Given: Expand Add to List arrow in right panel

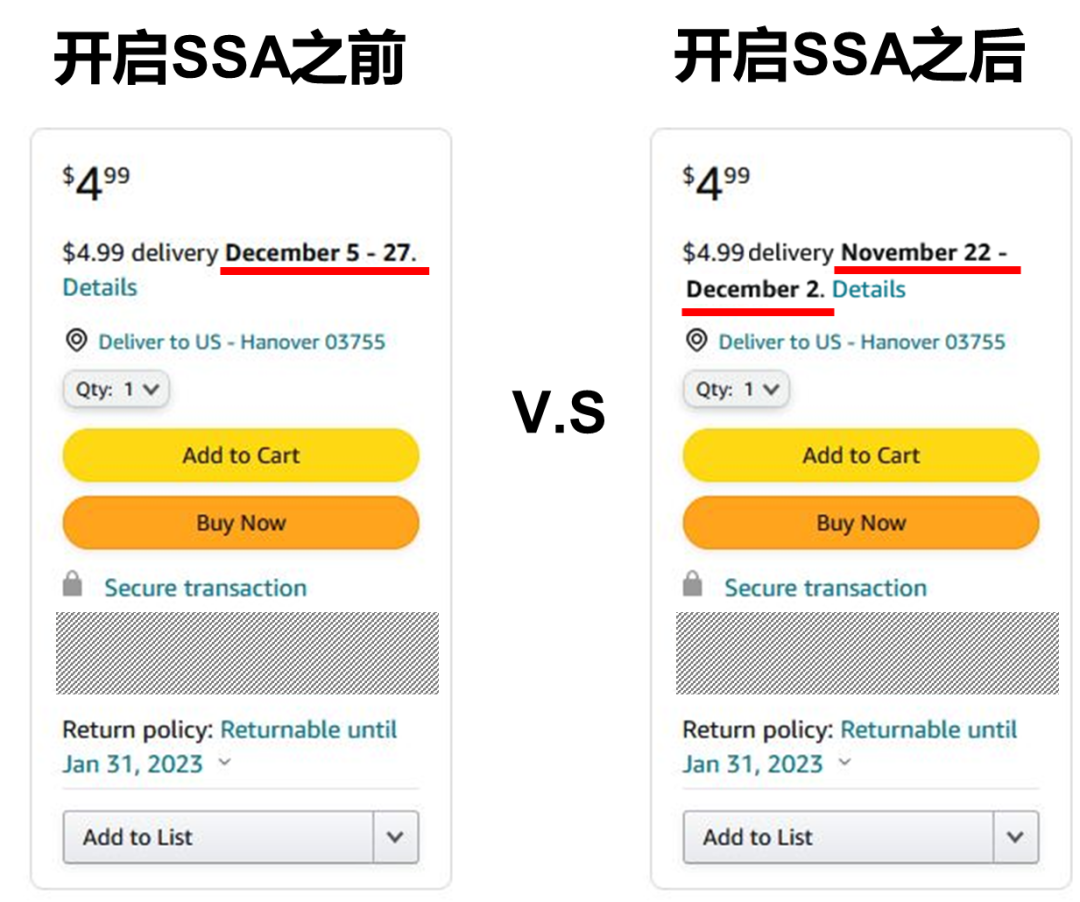Looking at the screenshot, I should (1015, 837).
